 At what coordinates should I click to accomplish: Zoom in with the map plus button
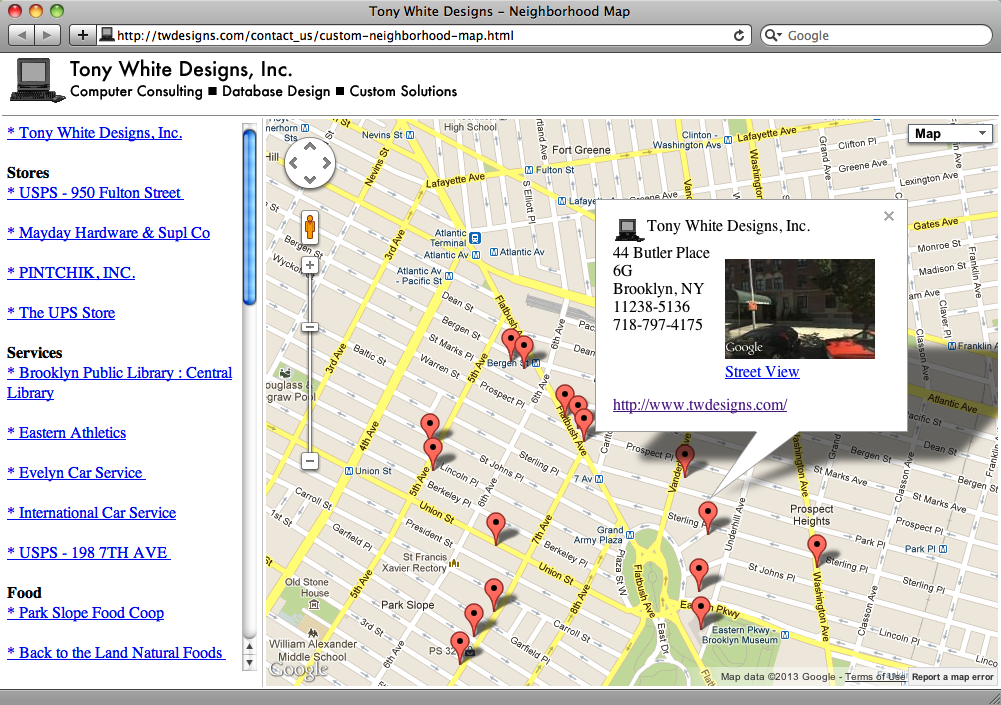click(310, 265)
